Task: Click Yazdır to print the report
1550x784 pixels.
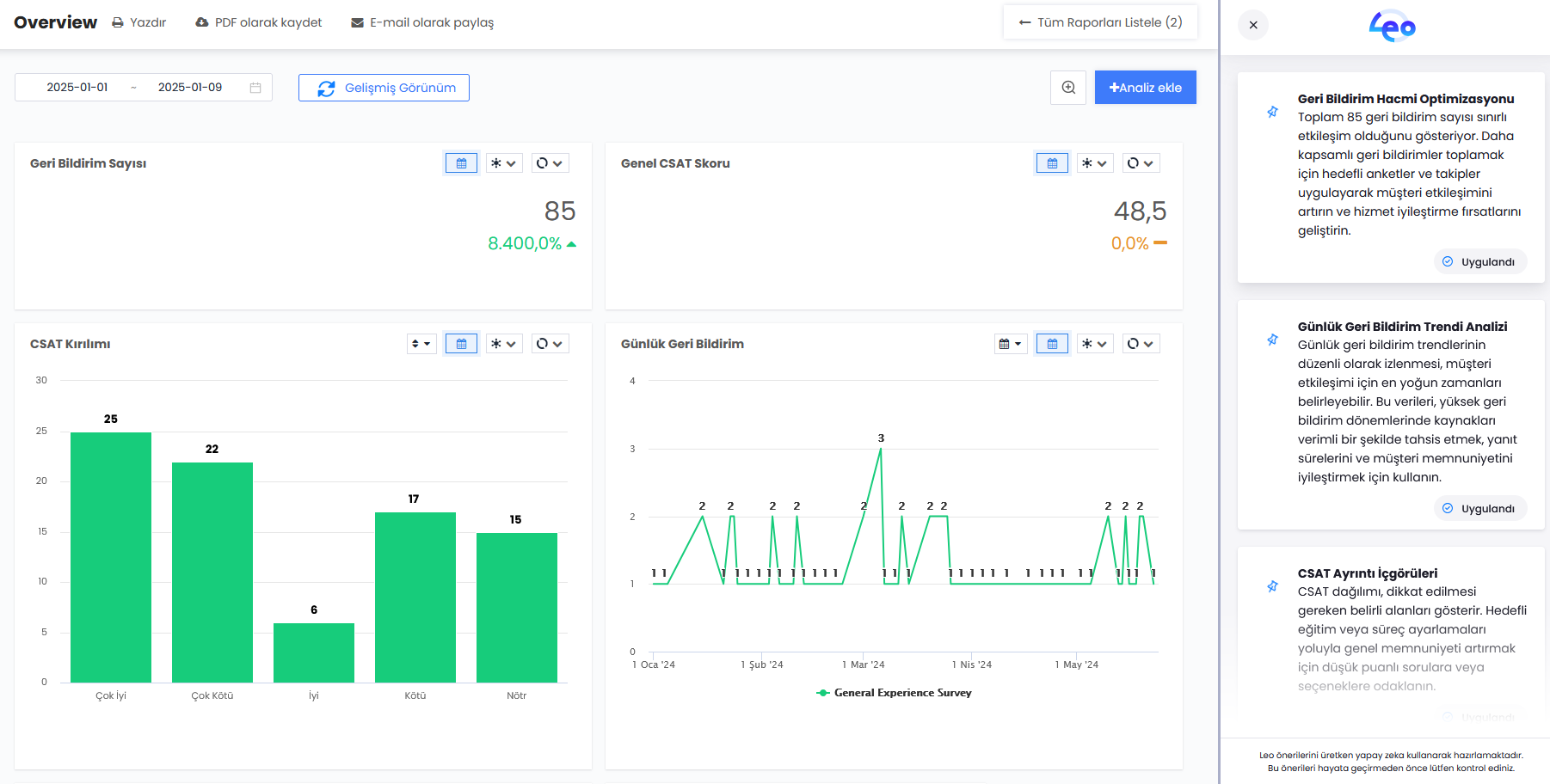Action: [x=138, y=22]
